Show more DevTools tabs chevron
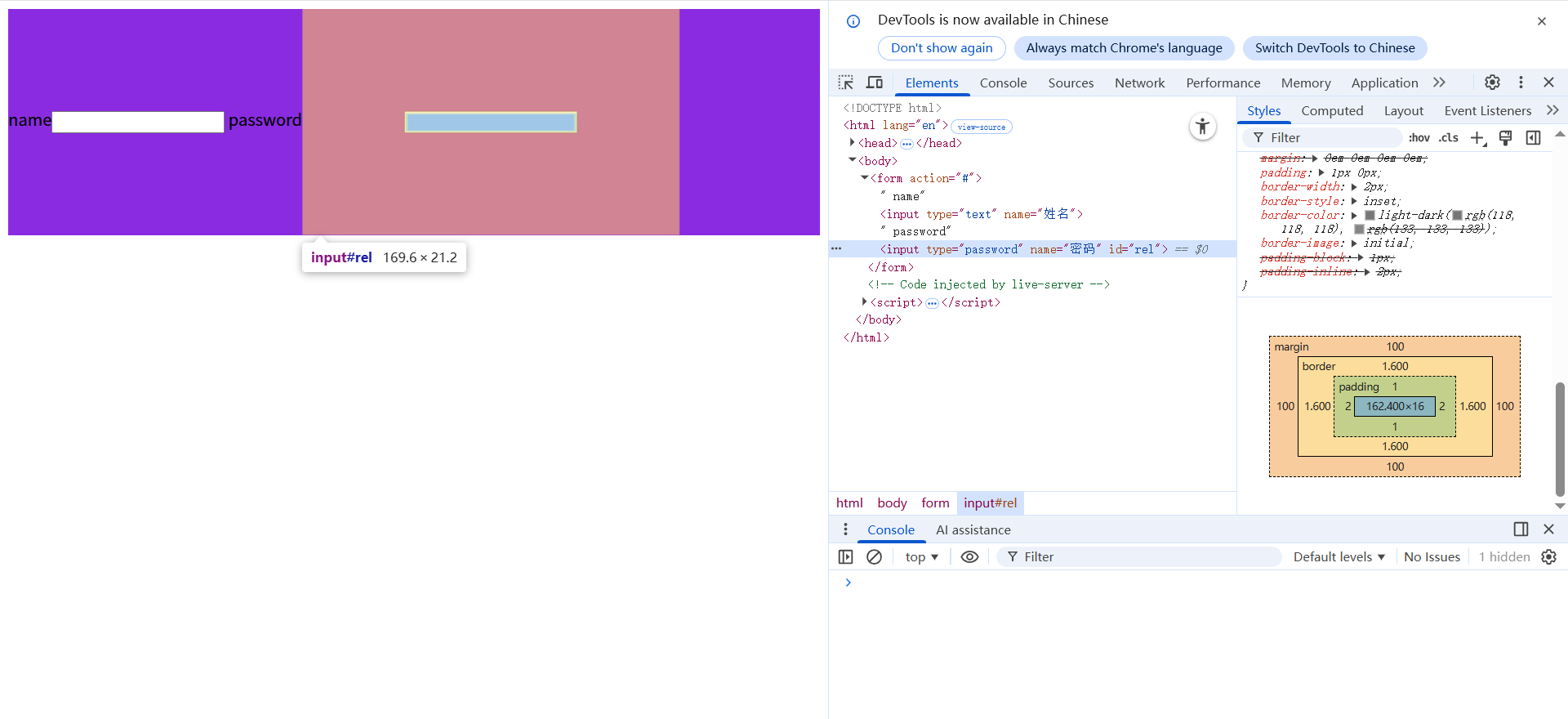 (x=1439, y=83)
